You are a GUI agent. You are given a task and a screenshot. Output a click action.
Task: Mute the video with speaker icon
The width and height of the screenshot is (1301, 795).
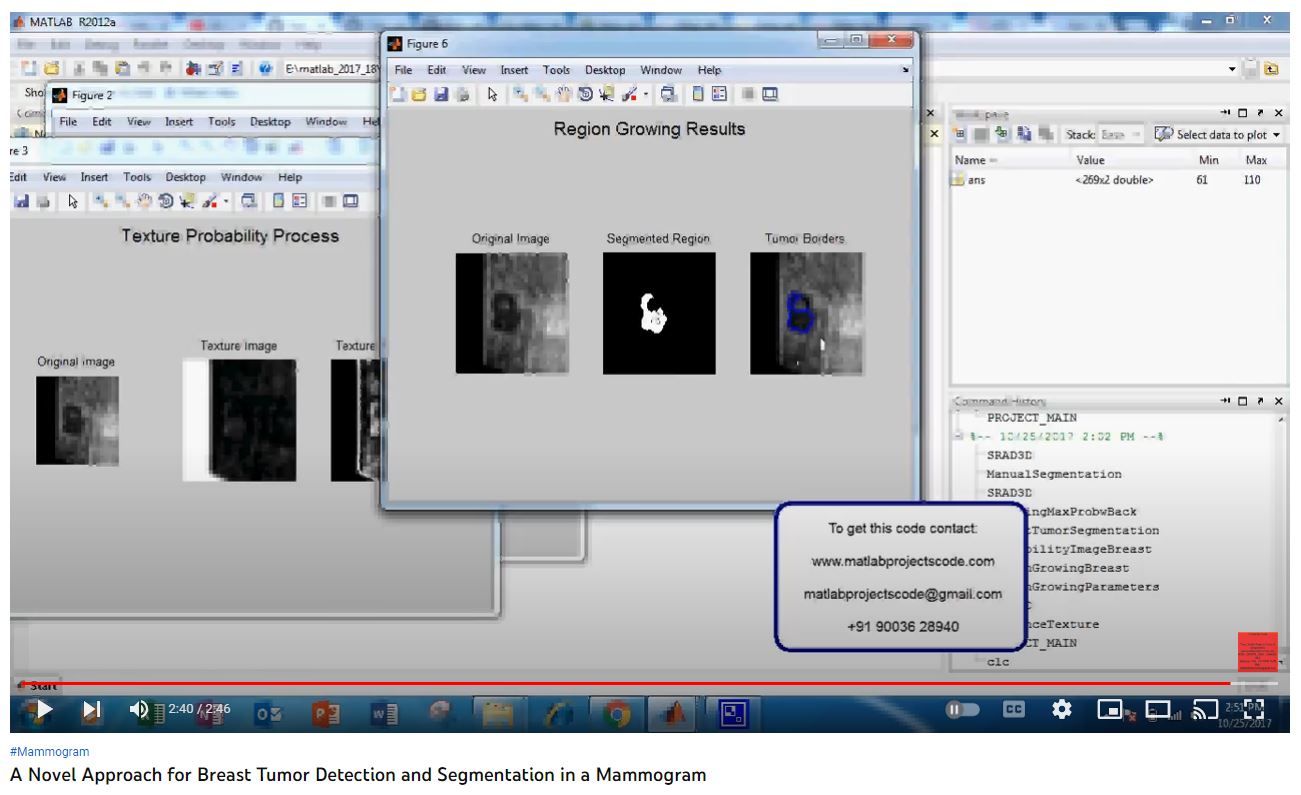click(x=139, y=709)
